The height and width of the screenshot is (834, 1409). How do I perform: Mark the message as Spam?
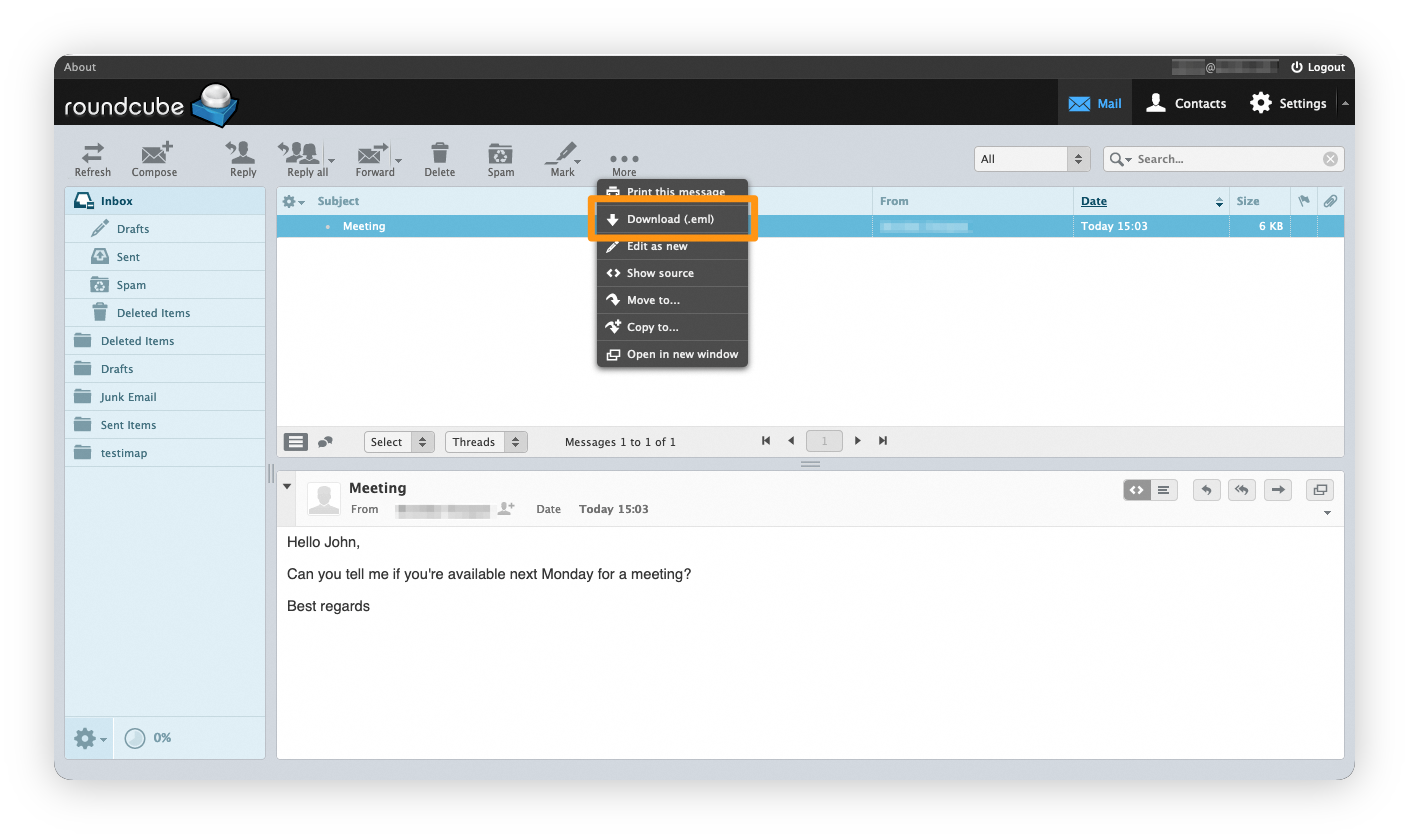pyautogui.click(x=500, y=158)
